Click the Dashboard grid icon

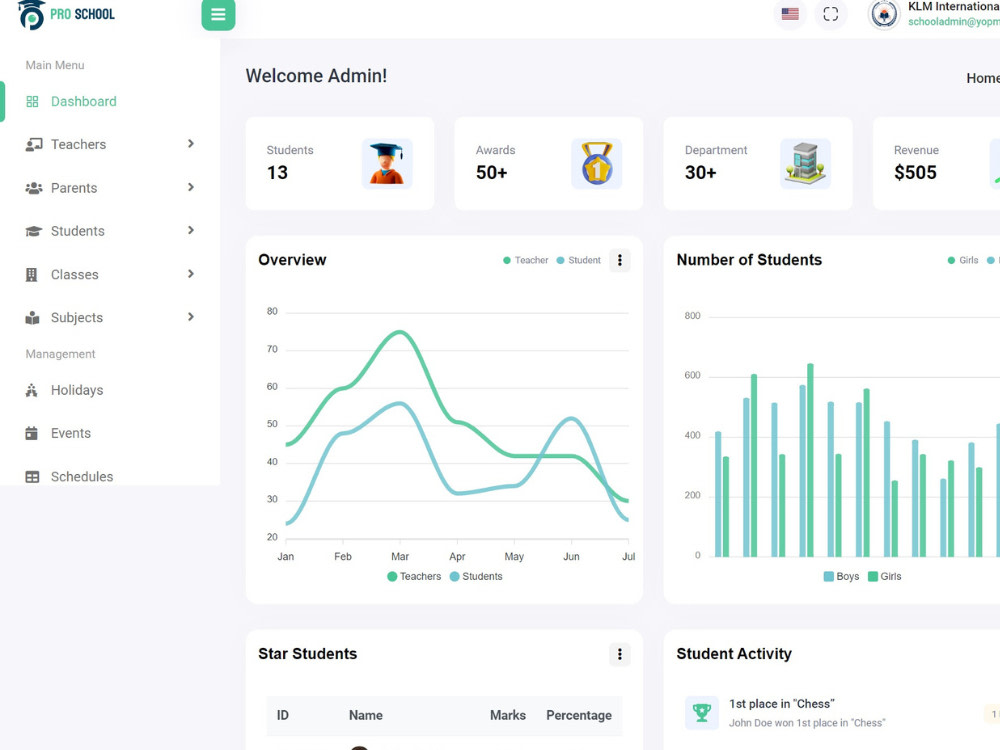click(x=32, y=101)
